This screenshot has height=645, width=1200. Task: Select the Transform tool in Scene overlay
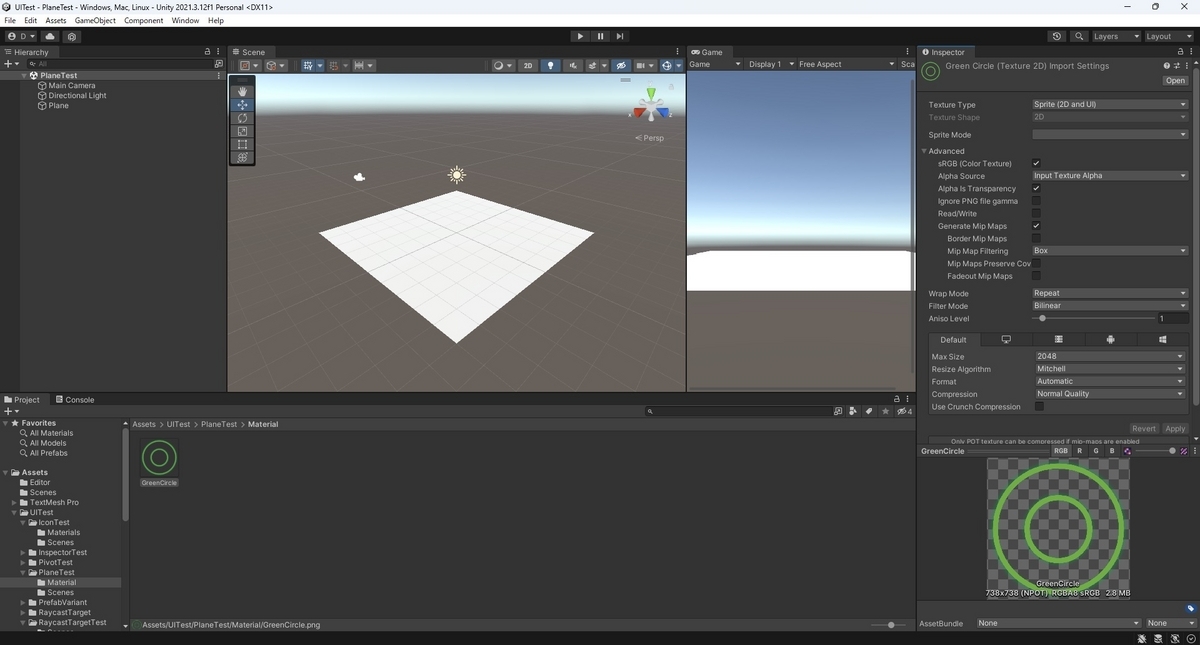tap(242, 157)
